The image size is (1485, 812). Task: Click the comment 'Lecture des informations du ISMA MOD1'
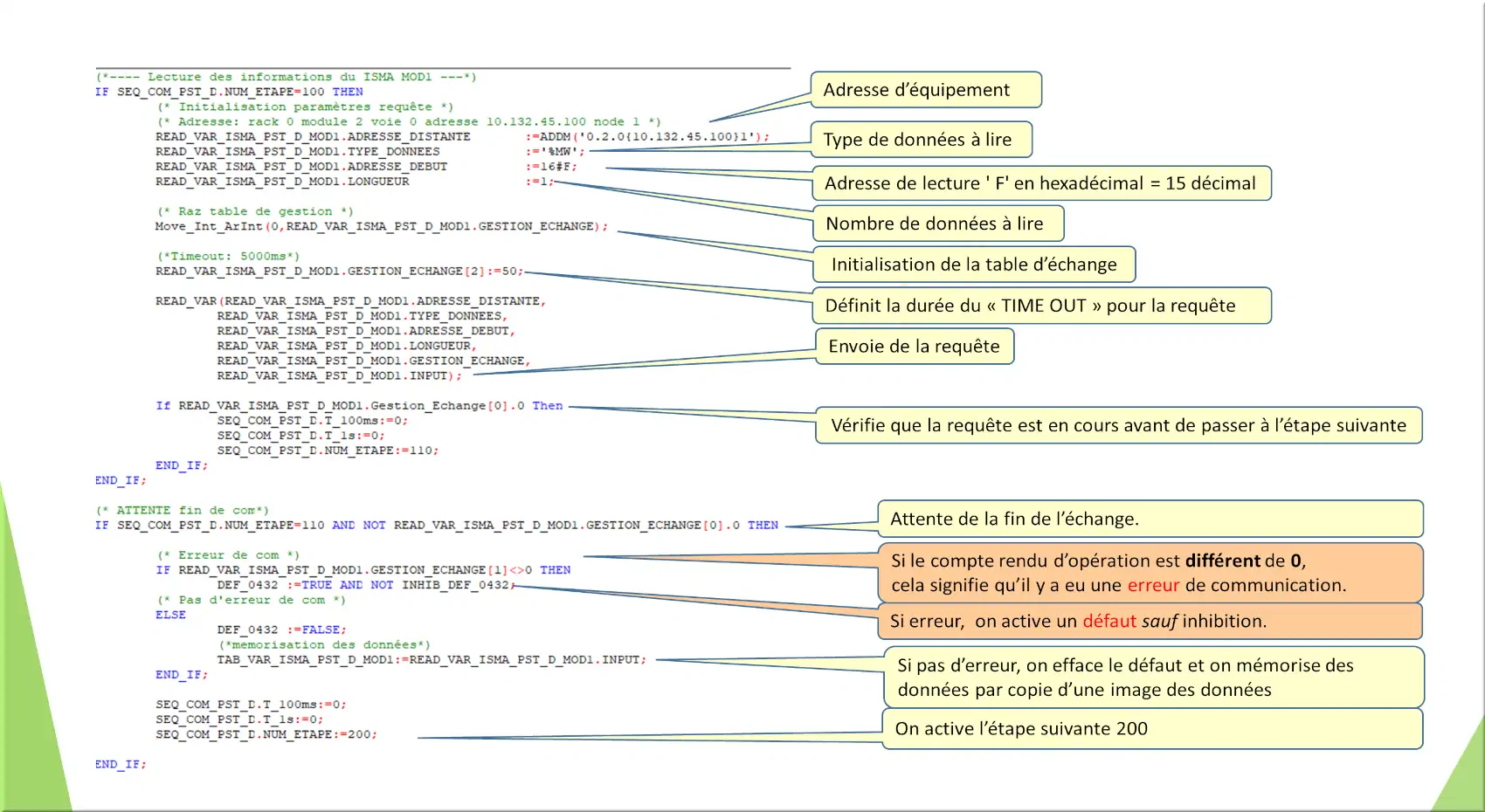tap(287, 77)
